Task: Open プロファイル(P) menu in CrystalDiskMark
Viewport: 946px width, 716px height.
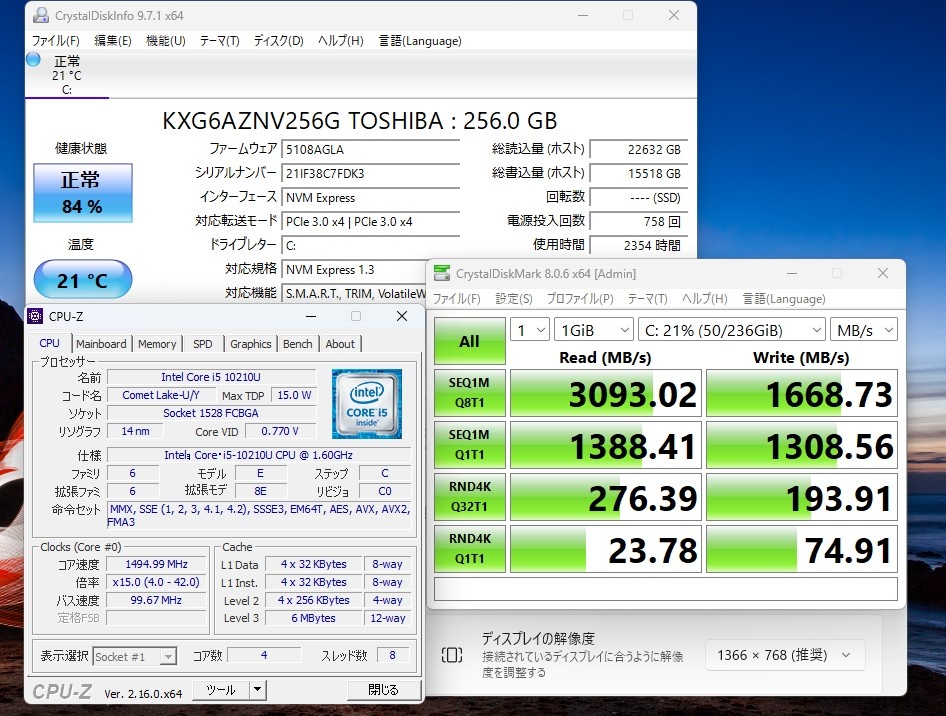Action: pos(580,299)
